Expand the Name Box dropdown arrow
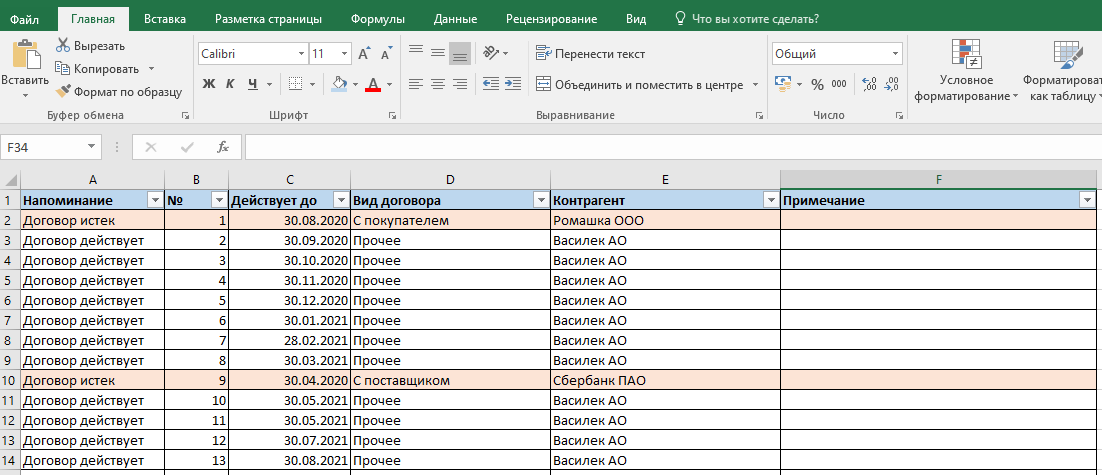The image size is (1102, 475). click(91, 148)
